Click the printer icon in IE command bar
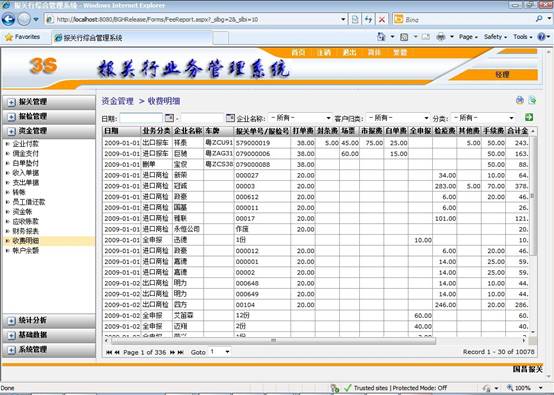 pyautogui.click(x=441, y=37)
